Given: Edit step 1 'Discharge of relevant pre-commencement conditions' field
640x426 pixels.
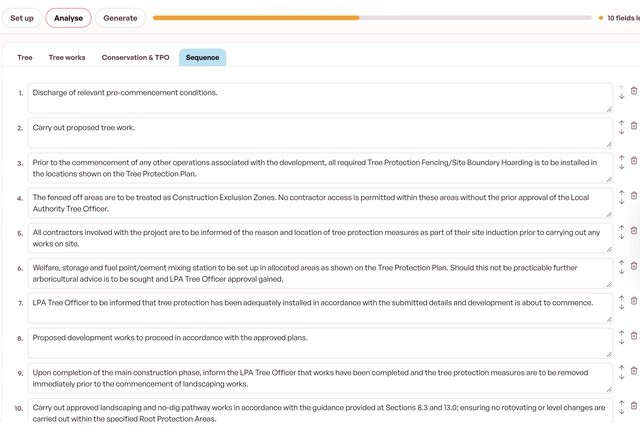Looking at the screenshot, I should click(x=320, y=98).
